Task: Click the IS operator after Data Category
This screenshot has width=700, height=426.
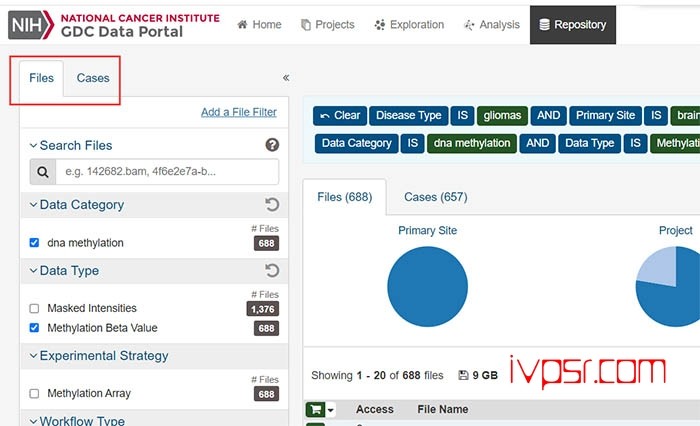Action: 412,143
